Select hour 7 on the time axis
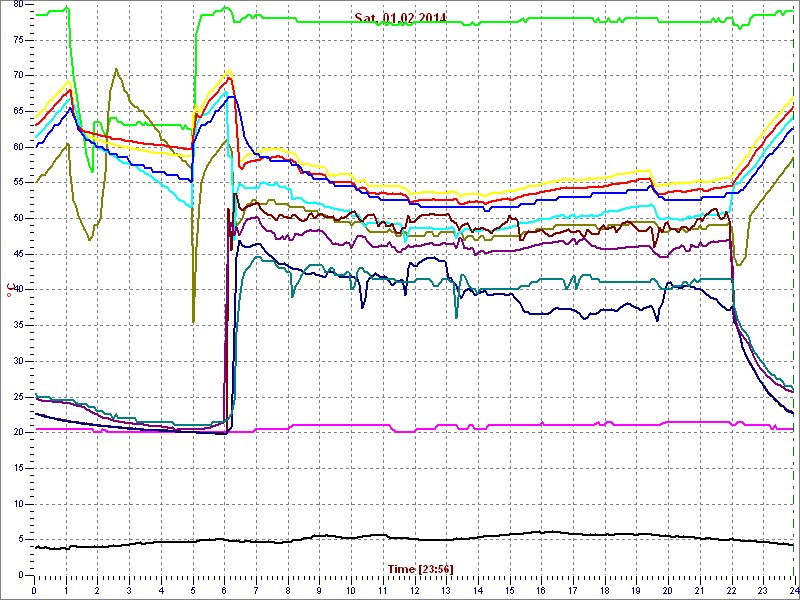Image resolution: width=800 pixels, height=600 pixels. tap(256, 590)
